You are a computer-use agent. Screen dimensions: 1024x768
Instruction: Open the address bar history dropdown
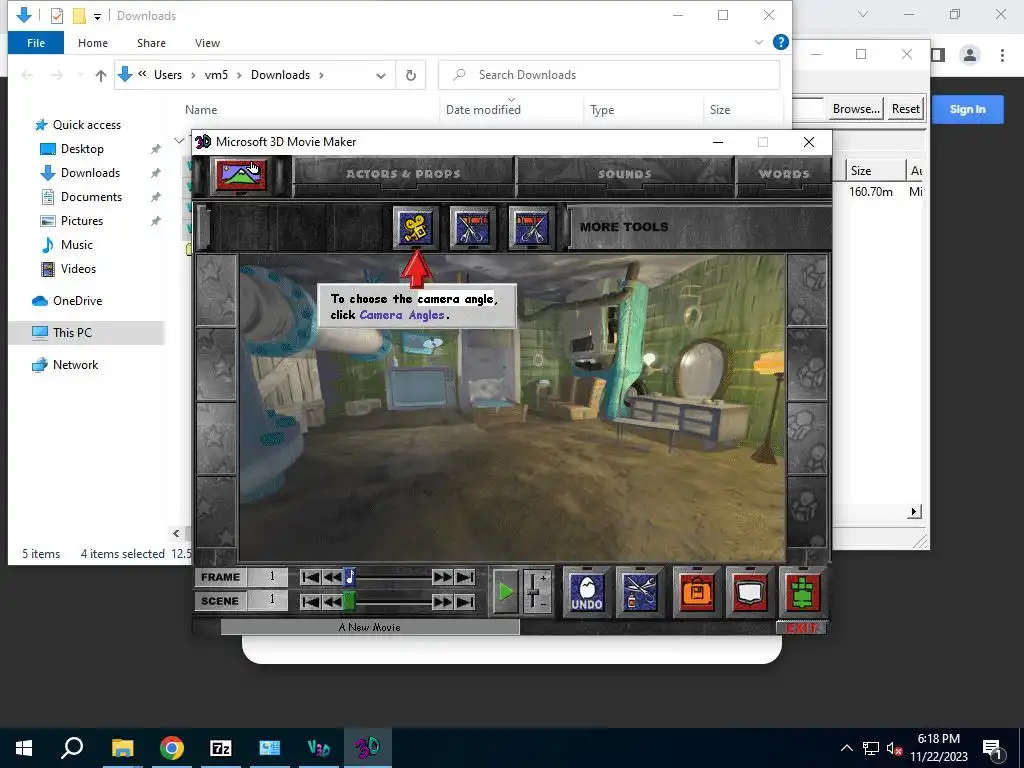(381, 76)
